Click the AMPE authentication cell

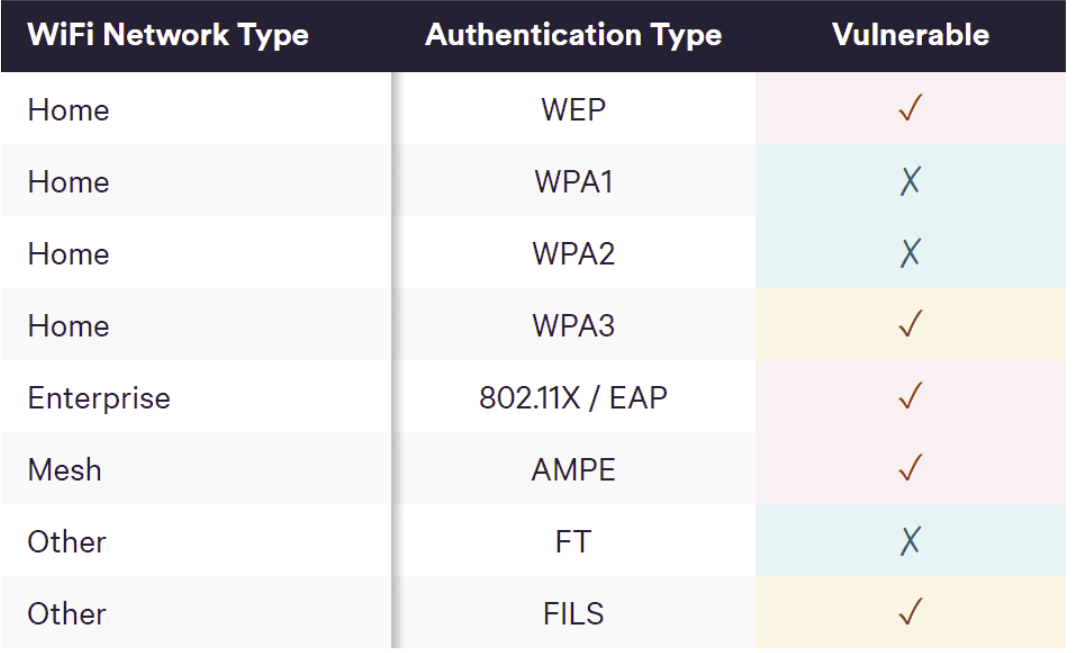573,470
